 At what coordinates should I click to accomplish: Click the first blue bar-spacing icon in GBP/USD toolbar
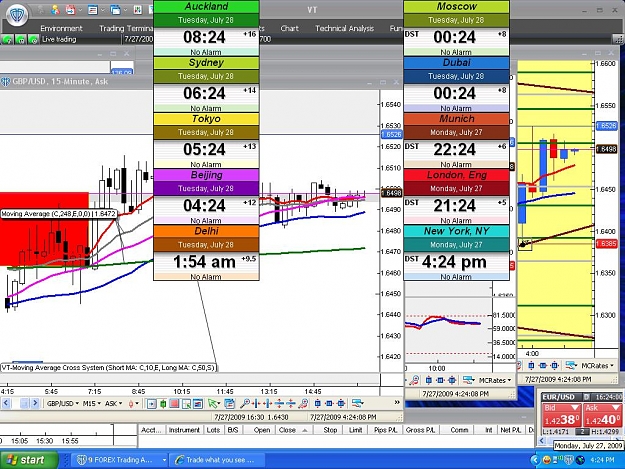click(318, 404)
